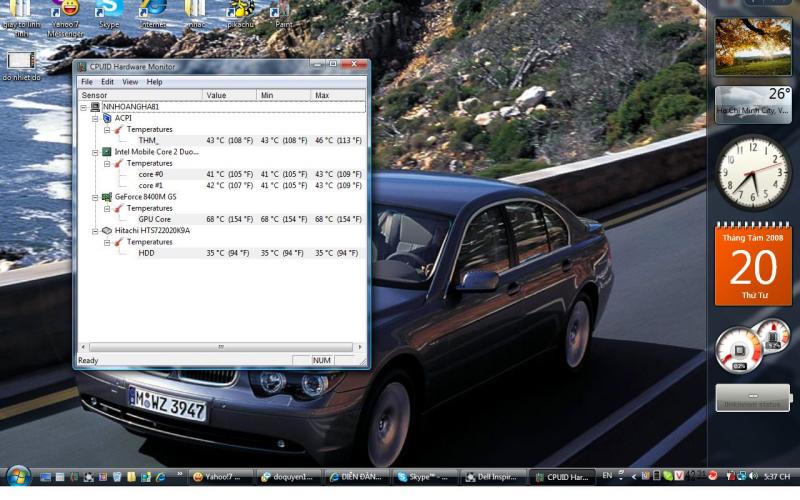The height and width of the screenshot is (500, 800).
Task: Open the View menu
Action: point(130,82)
